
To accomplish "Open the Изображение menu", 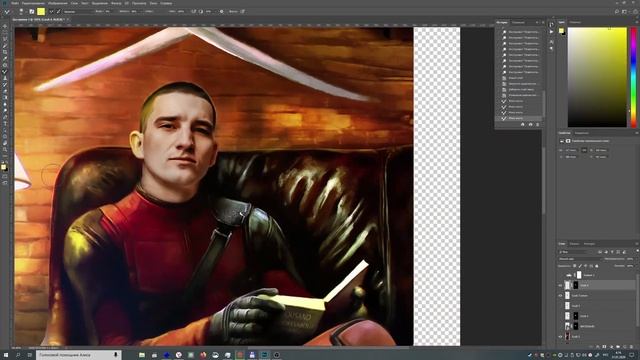I will (x=58, y=3).
